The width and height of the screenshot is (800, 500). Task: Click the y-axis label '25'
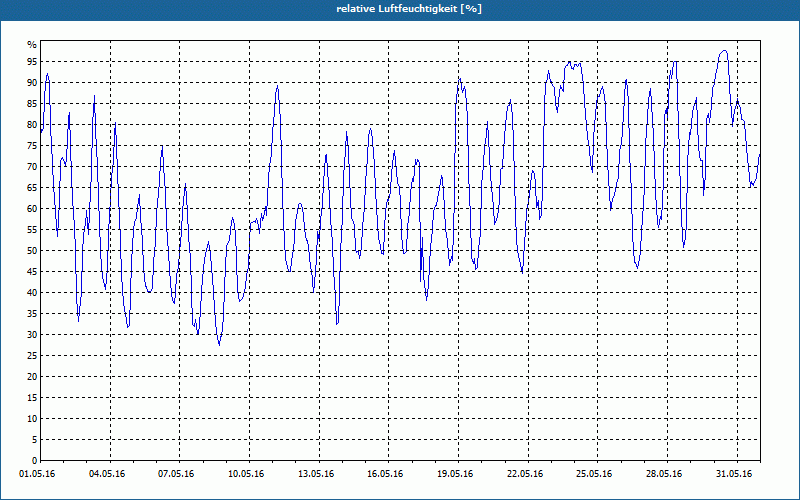click(x=32, y=356)
